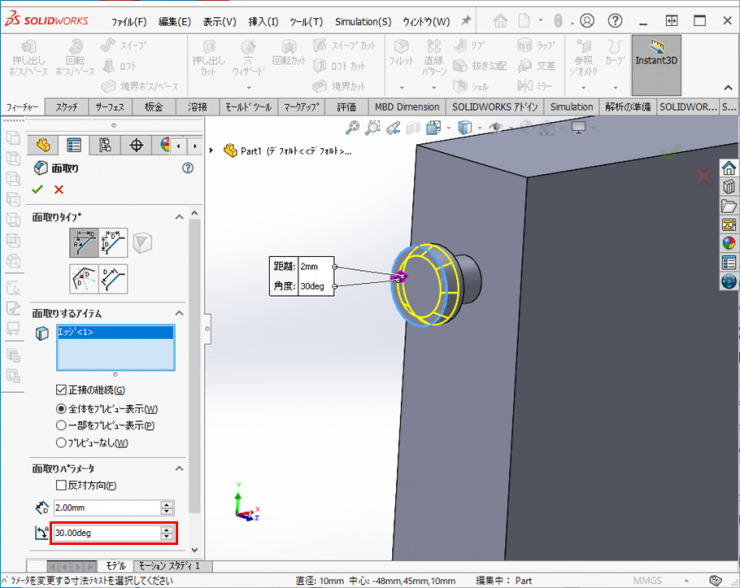Open the ConfigurationManager tab icon
This screenshot has height=588, width=740.
[105, 146]
